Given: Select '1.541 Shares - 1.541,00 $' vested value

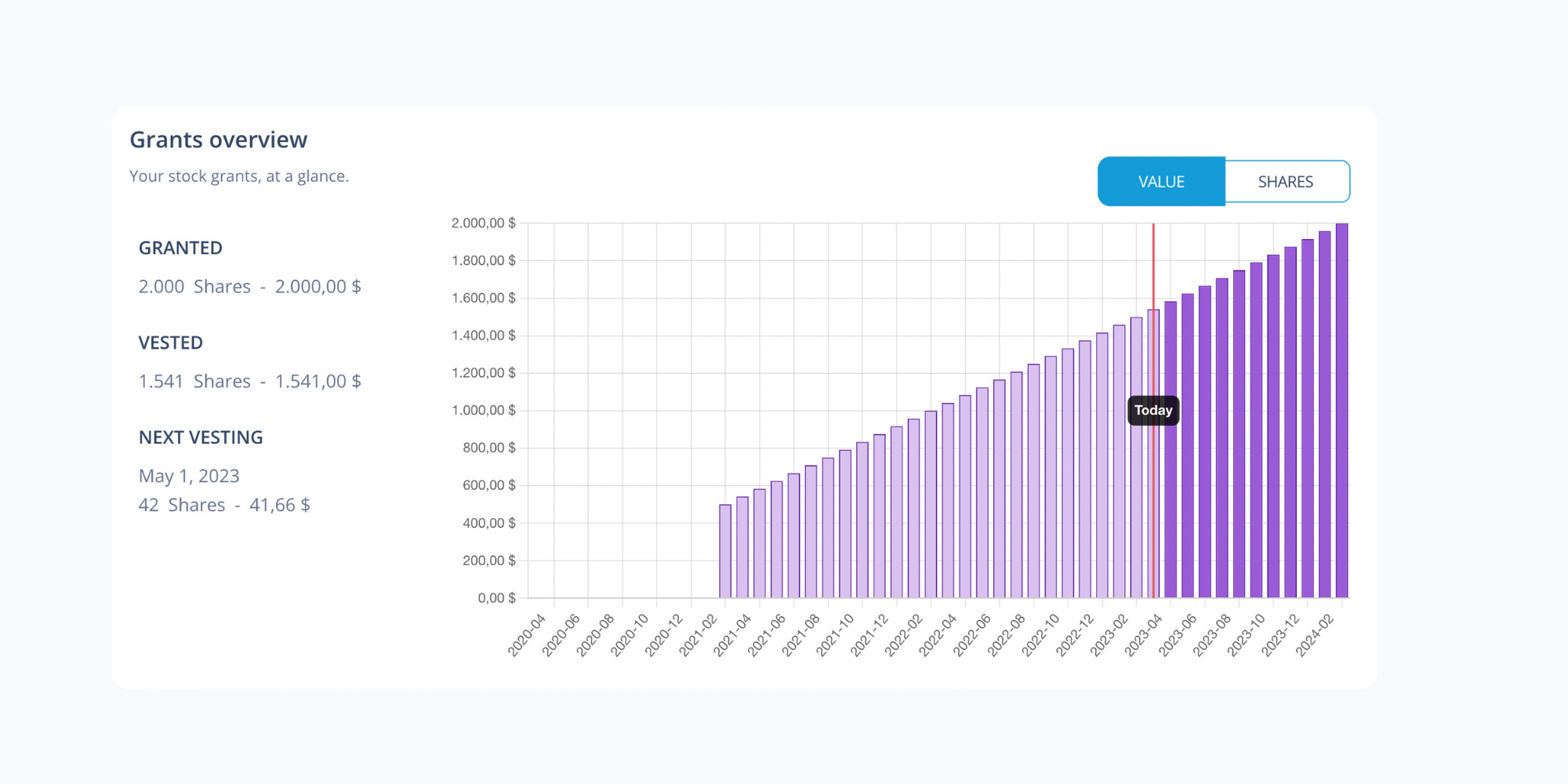Looking at the screenshot, I should click(250, 382).
